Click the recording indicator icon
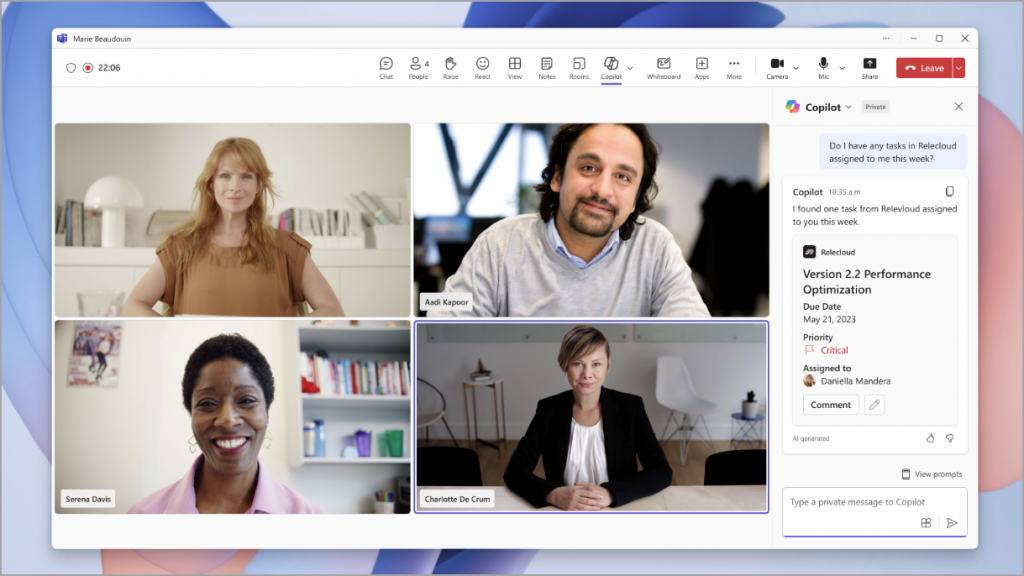1024x576 pixels. click(88, 68)
